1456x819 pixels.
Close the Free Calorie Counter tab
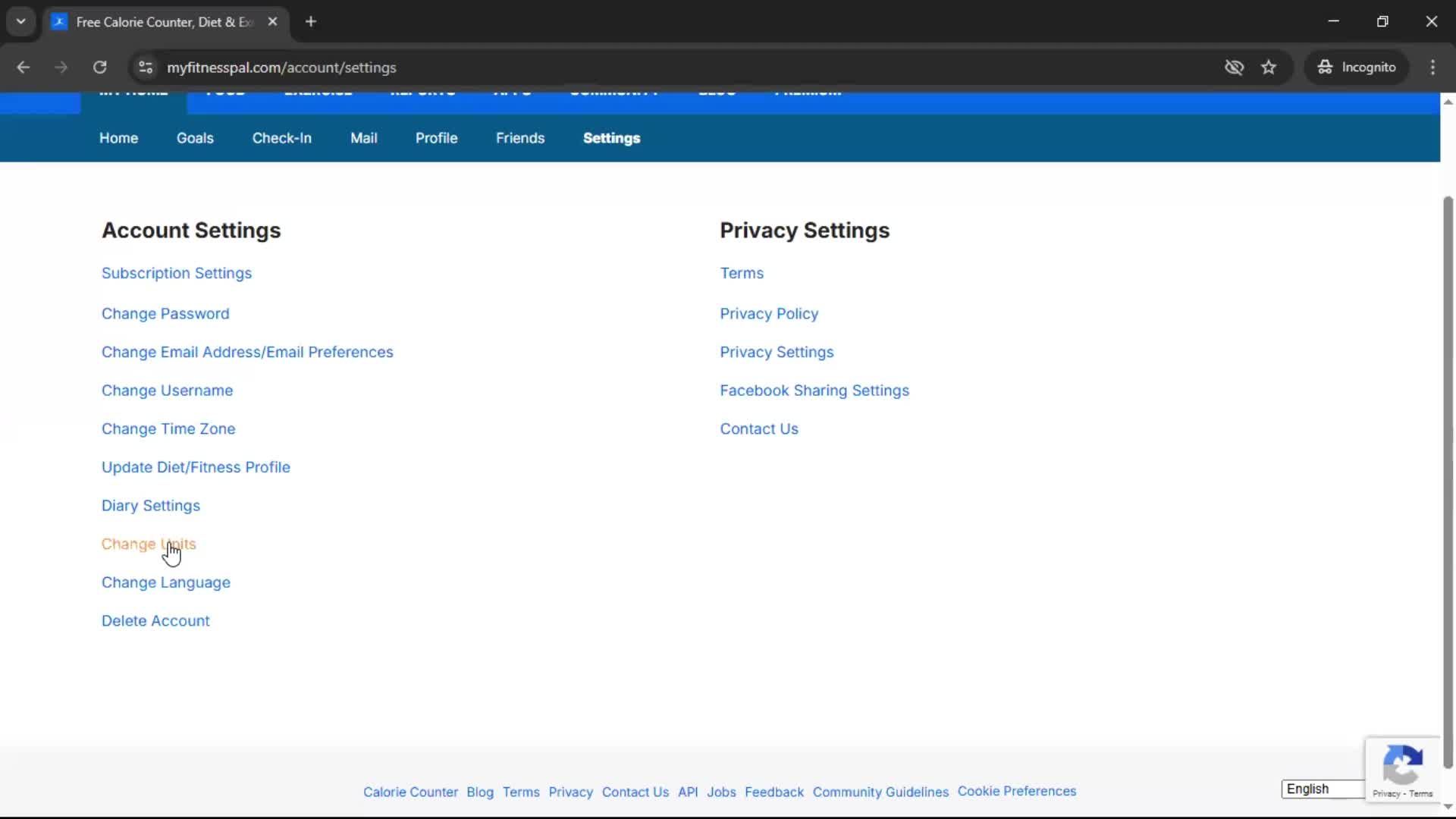[x=272, y=22]
